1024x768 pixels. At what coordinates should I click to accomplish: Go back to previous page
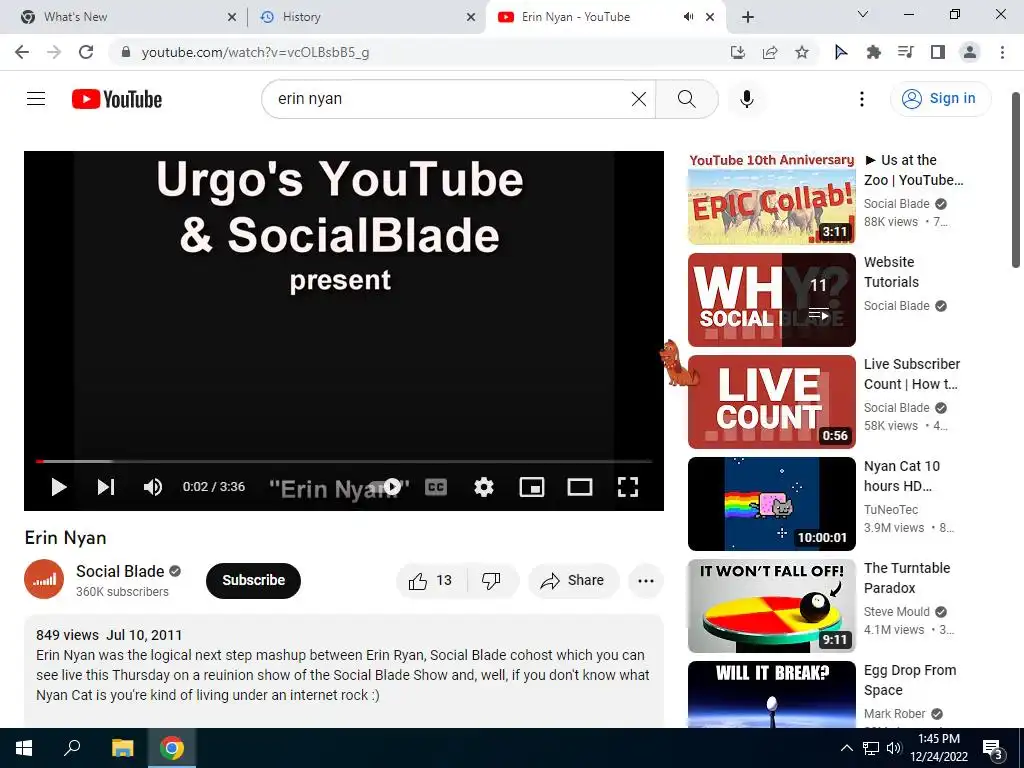coord(22,52)
